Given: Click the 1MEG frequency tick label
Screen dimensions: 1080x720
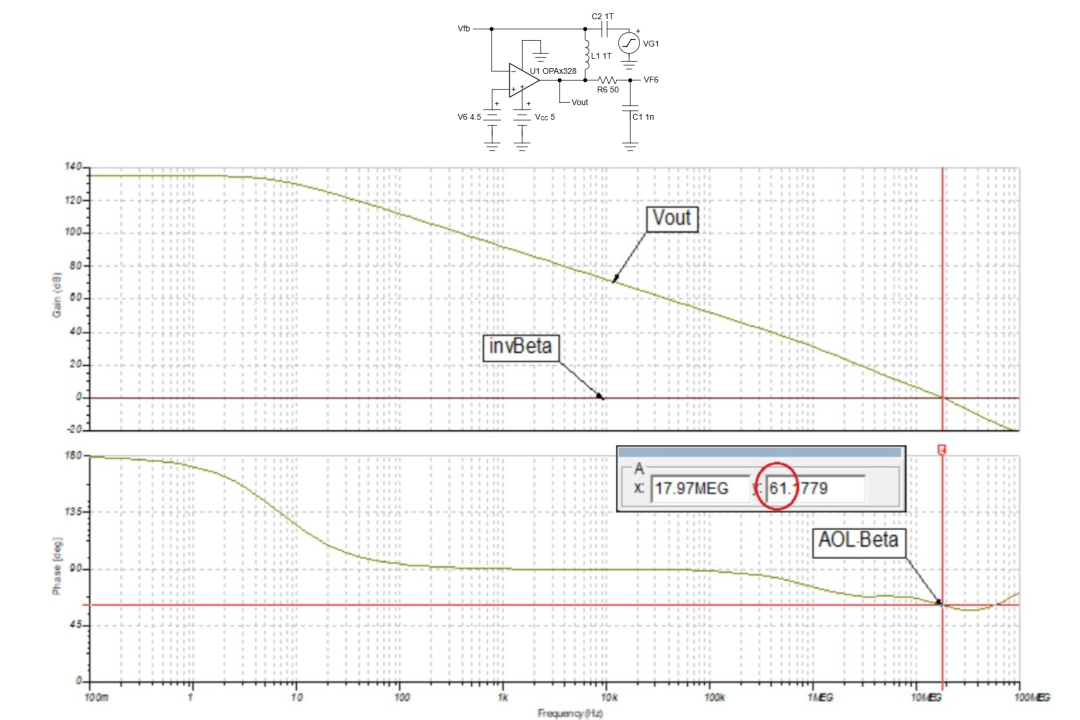Looking at the screenshot, I should [x=820, y=697].
